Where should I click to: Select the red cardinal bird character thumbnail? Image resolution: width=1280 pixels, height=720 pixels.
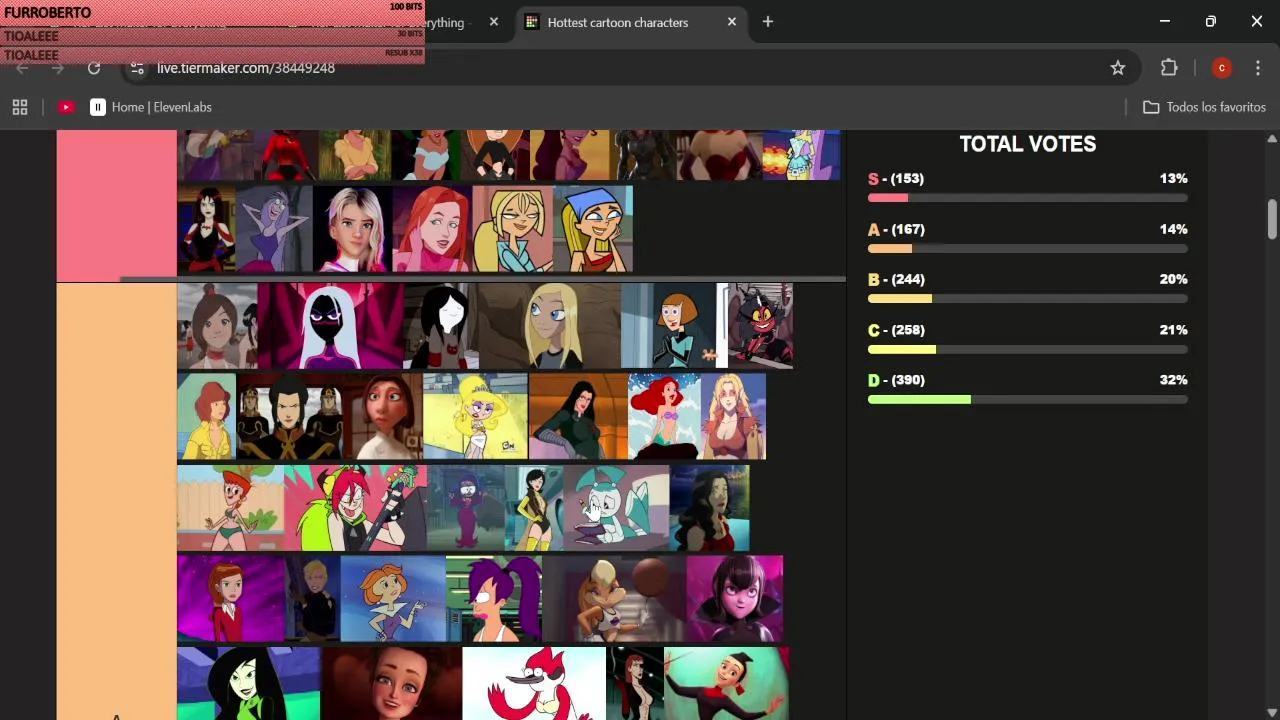tap(534, 683)
